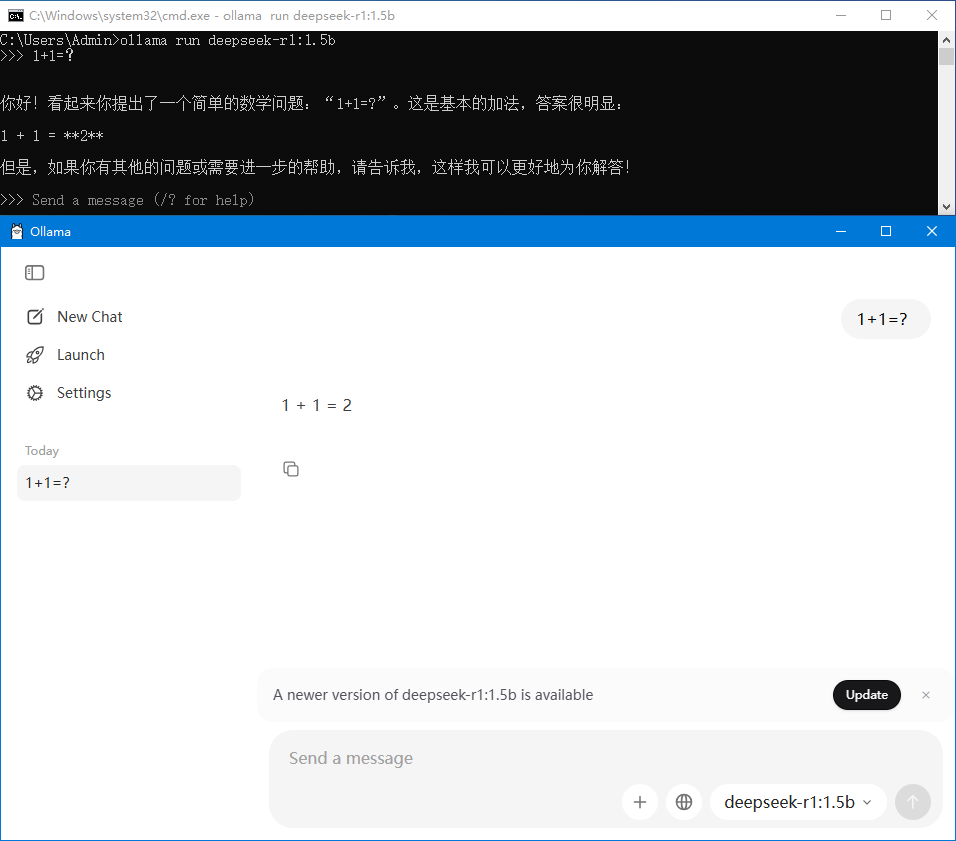Open Settings via the gear icon

pos(35,393)
